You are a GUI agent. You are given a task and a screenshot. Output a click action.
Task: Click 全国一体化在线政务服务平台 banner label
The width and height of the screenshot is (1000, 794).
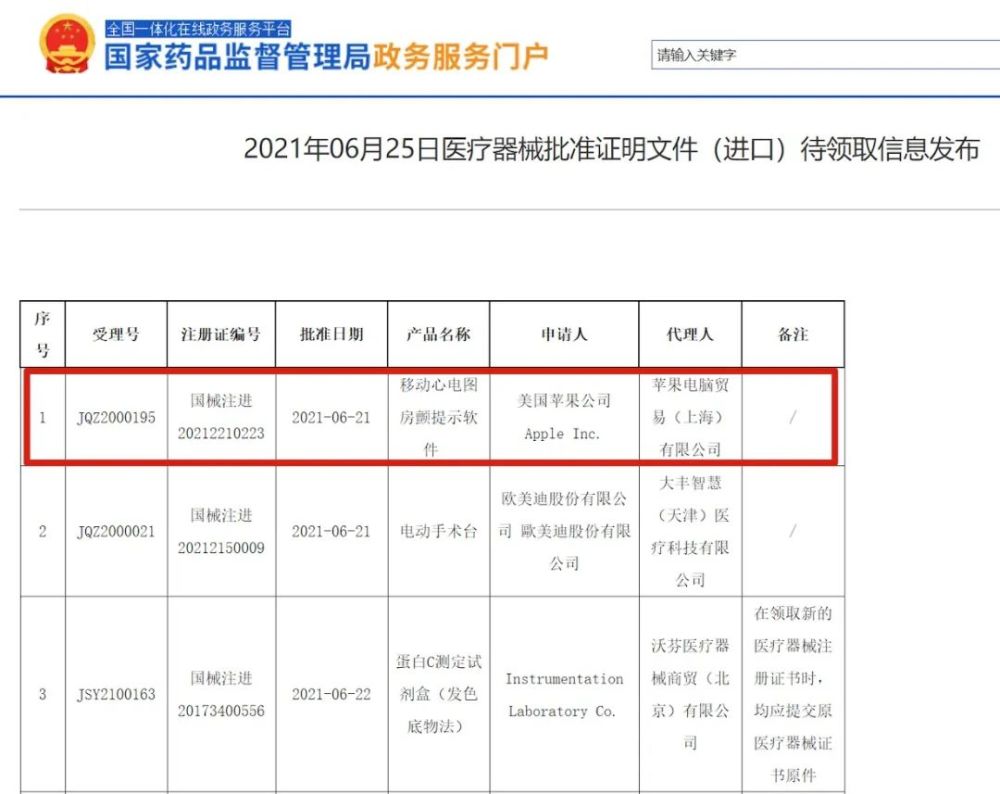[198, 29]
